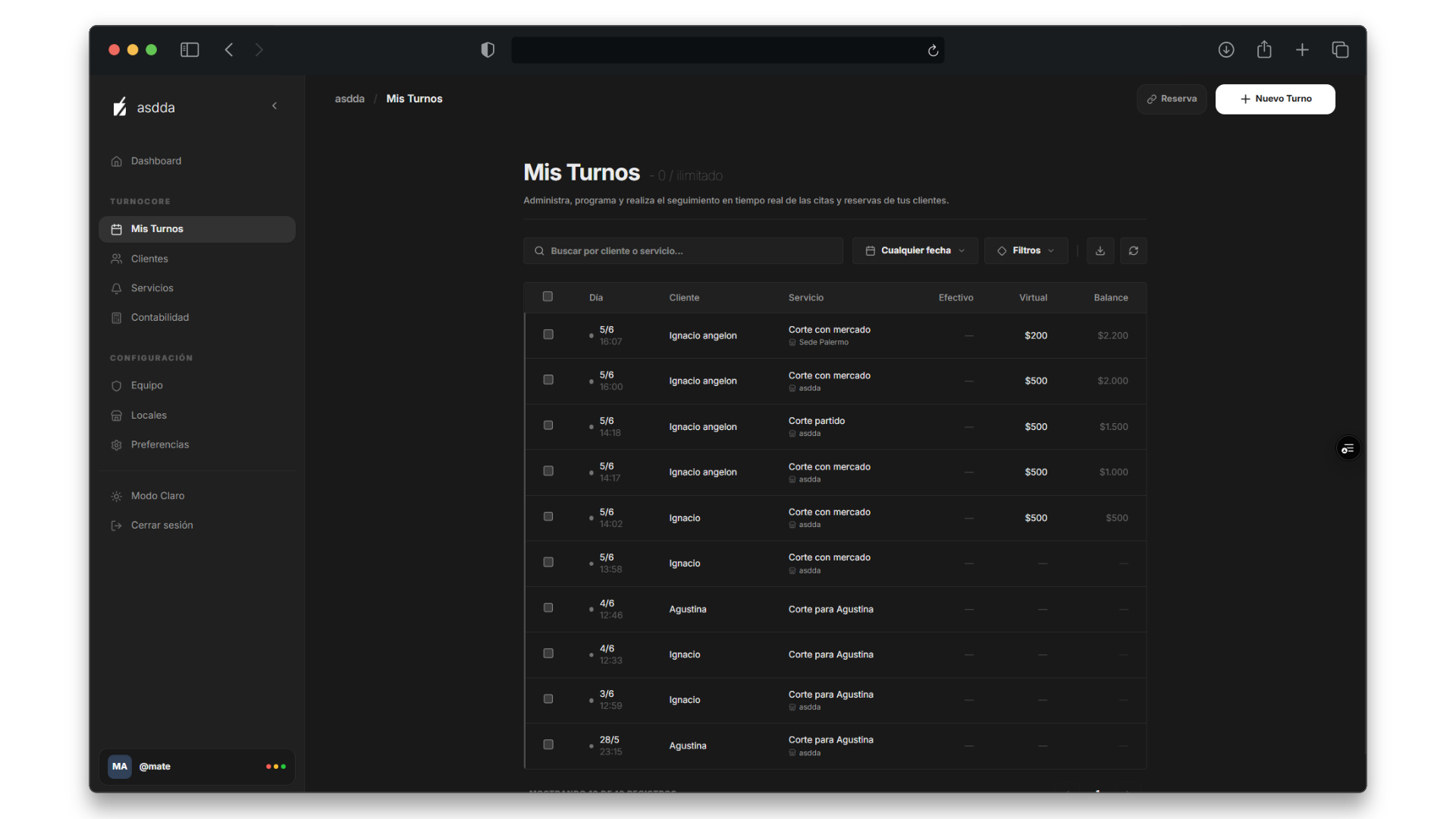Screen dimensions: 1456x819
Task: Reload the page with the reload icon
Action: point(933,50)
